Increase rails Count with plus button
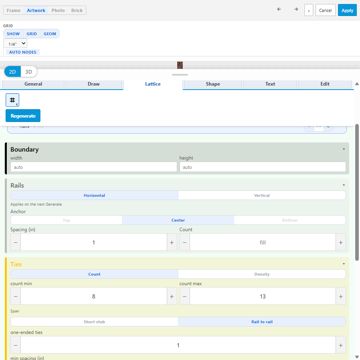360x360 pixels. [340, 242]
